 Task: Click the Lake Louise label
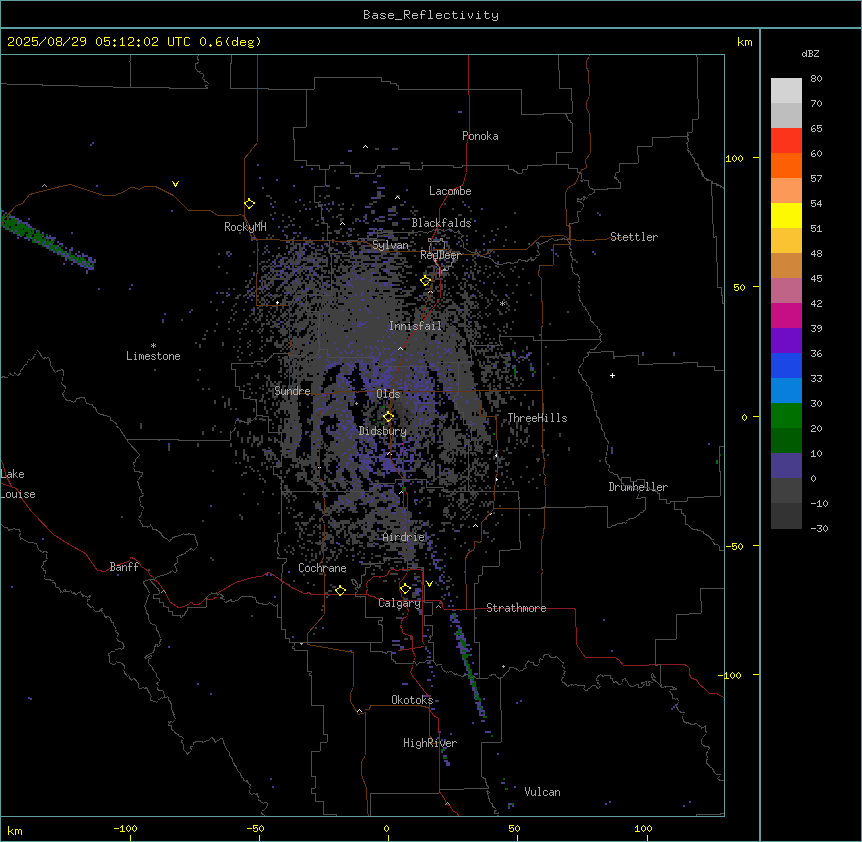pyautogui.click(x=18, y=484)
